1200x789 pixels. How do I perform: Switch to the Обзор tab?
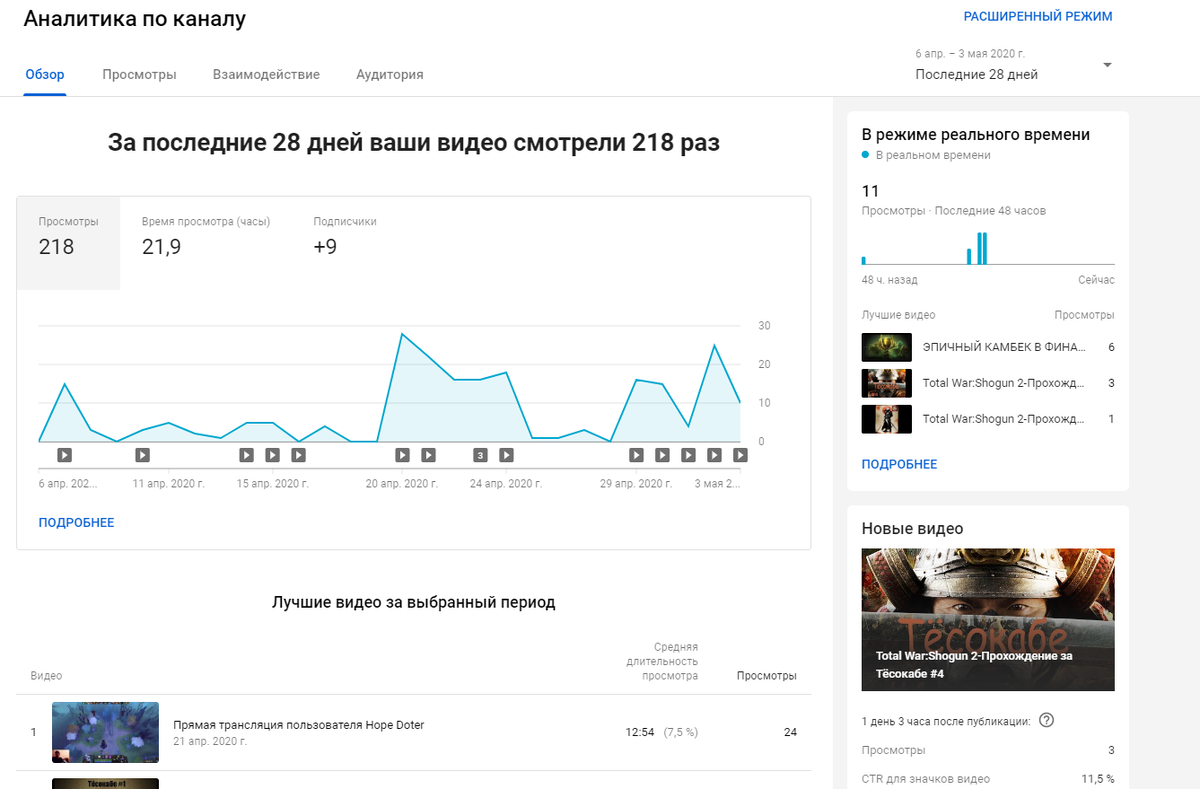45,74
